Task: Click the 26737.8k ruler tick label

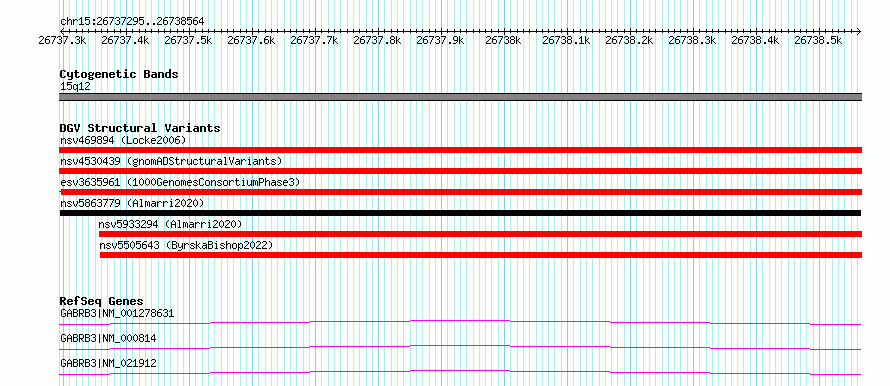Action: [377, 40]
